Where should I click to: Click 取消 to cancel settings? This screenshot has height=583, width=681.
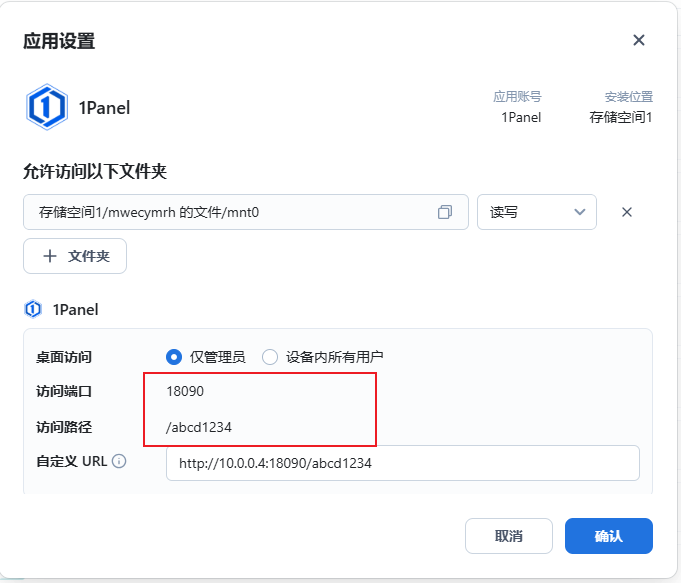pyautogui.click(x=509, y=536)
